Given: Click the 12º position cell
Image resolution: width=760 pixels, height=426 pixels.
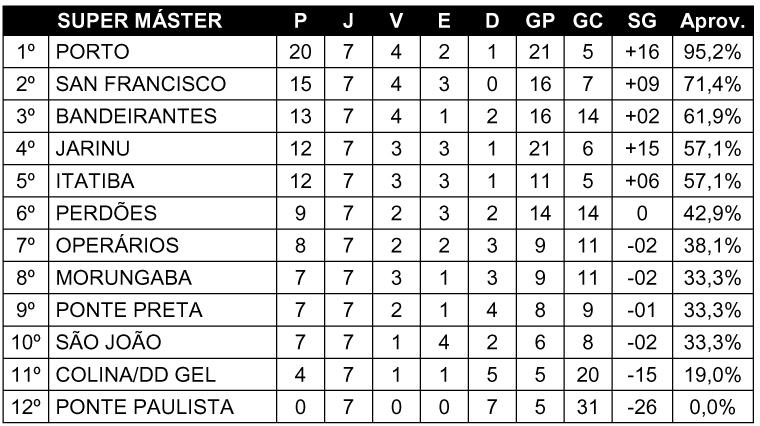Looking at the screenshot, I should click(x=25, y=407).
